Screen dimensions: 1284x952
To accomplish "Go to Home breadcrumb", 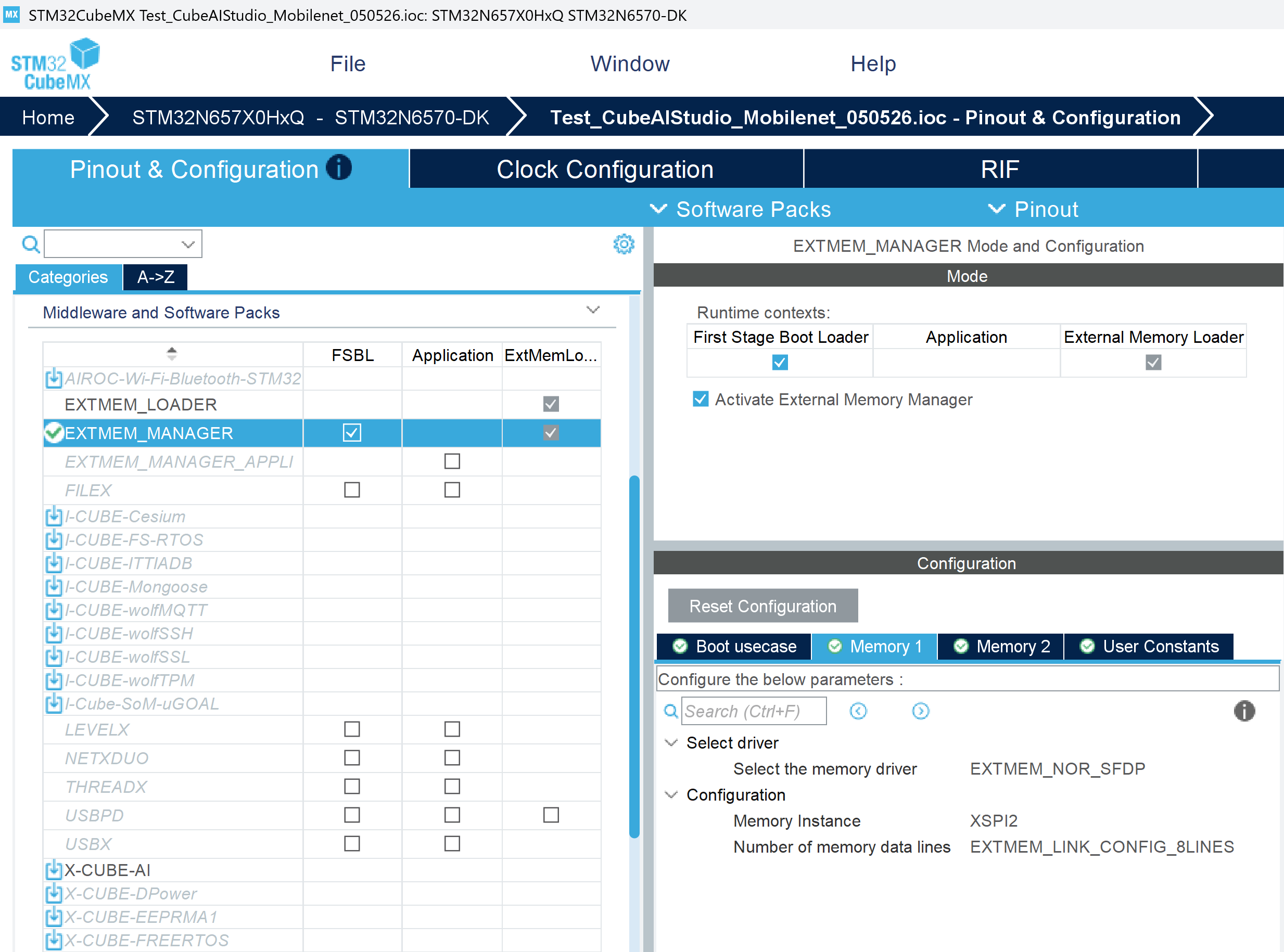I will [48, 117].
